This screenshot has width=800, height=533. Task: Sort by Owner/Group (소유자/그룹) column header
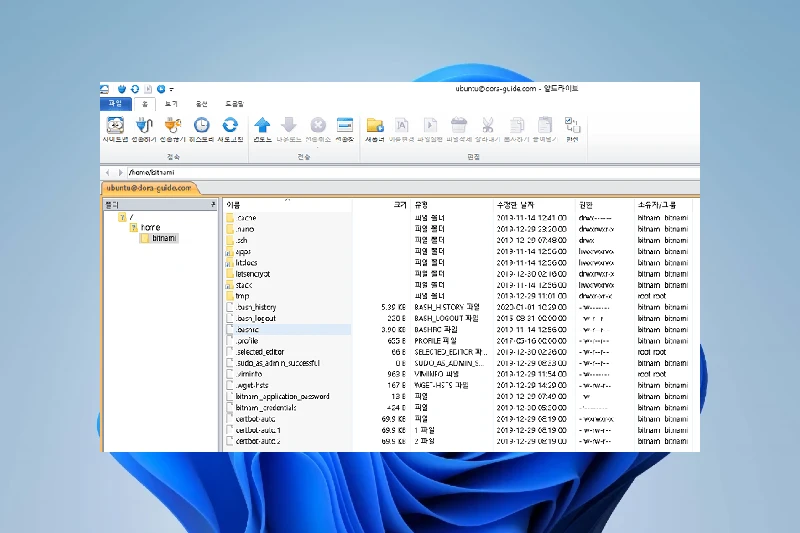click(663, 205)
